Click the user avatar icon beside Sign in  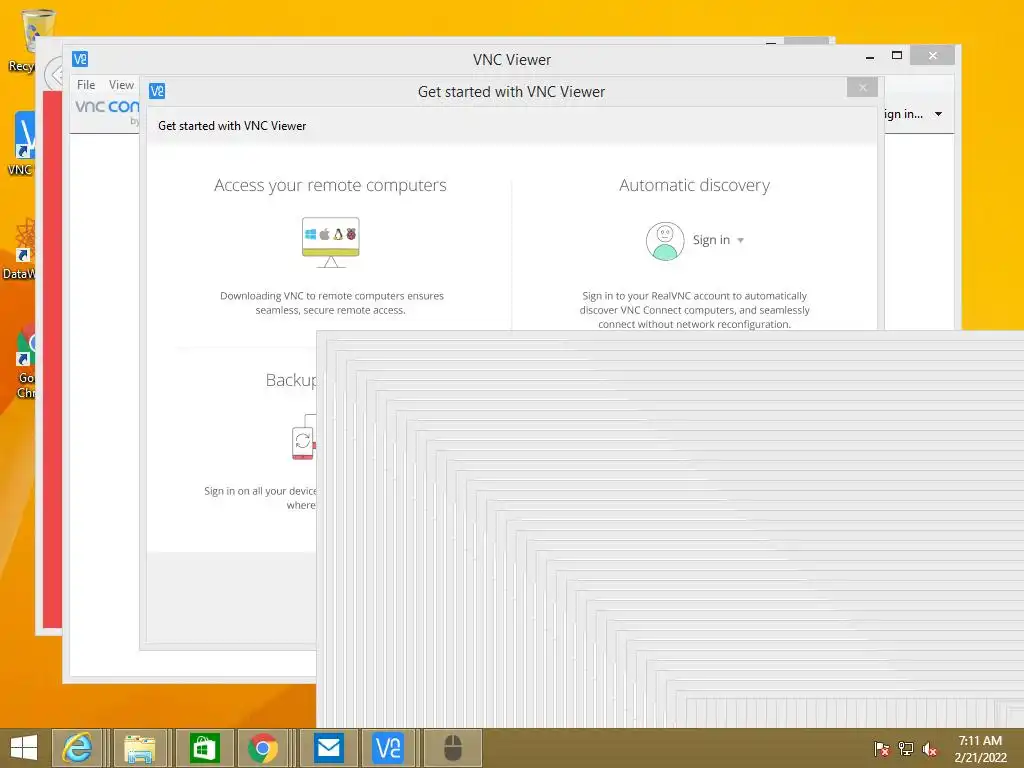[665, 241]
